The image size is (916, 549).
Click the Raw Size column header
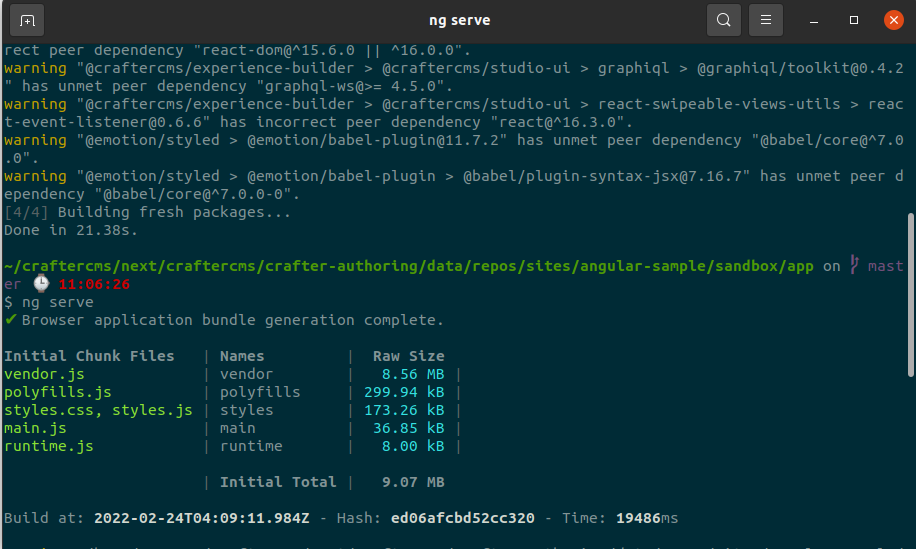(408, 356)
